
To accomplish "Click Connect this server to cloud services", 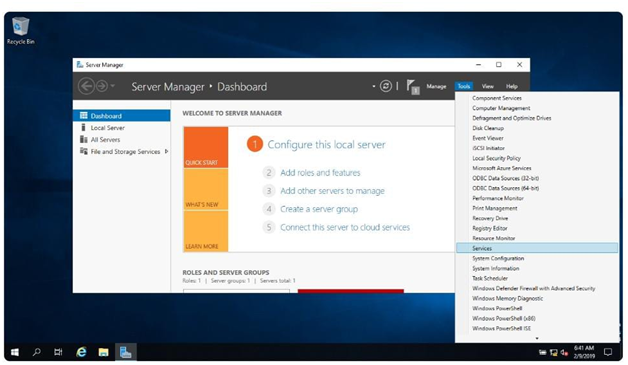I will coord(345,228).
